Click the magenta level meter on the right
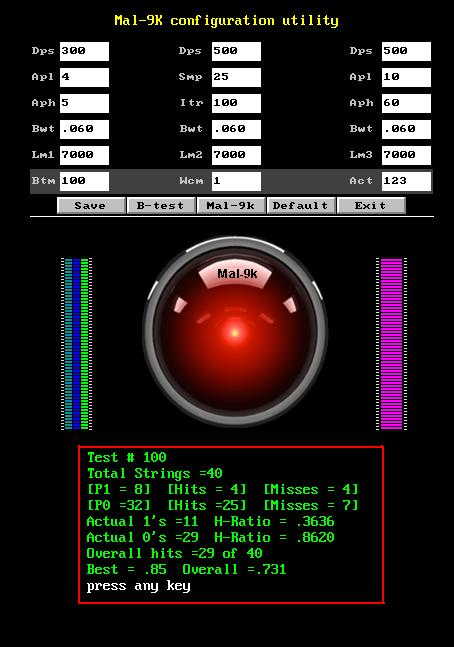The width and height of the screenshot is (454, 647). click(391, 344)
